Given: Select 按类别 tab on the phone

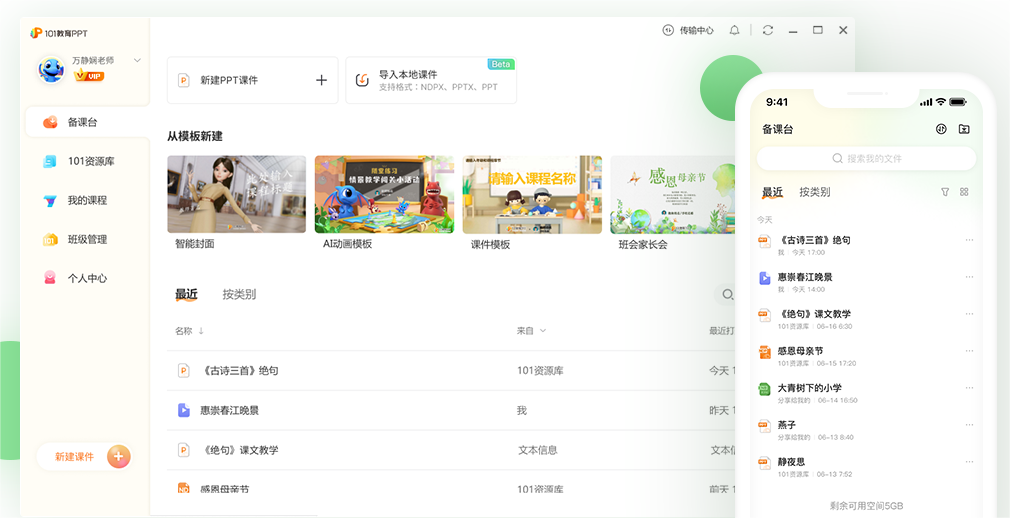Looking at the screenshot, I should [x=815, y=192].
